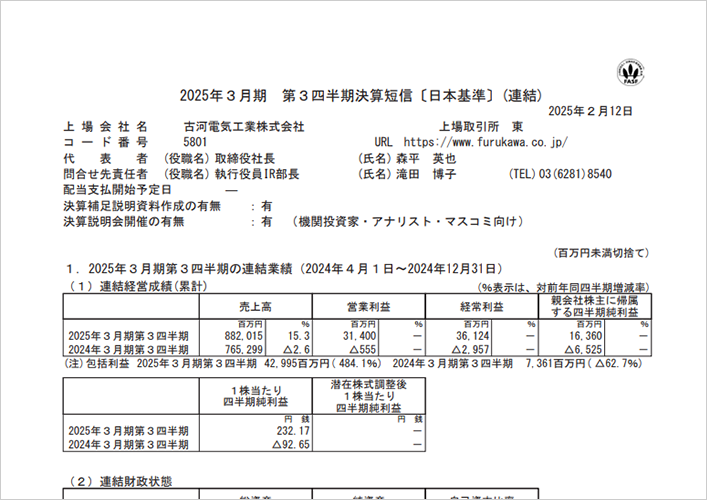Select the 売上高 column header
The height and width of the screenshot is (500, 707).
255,307
